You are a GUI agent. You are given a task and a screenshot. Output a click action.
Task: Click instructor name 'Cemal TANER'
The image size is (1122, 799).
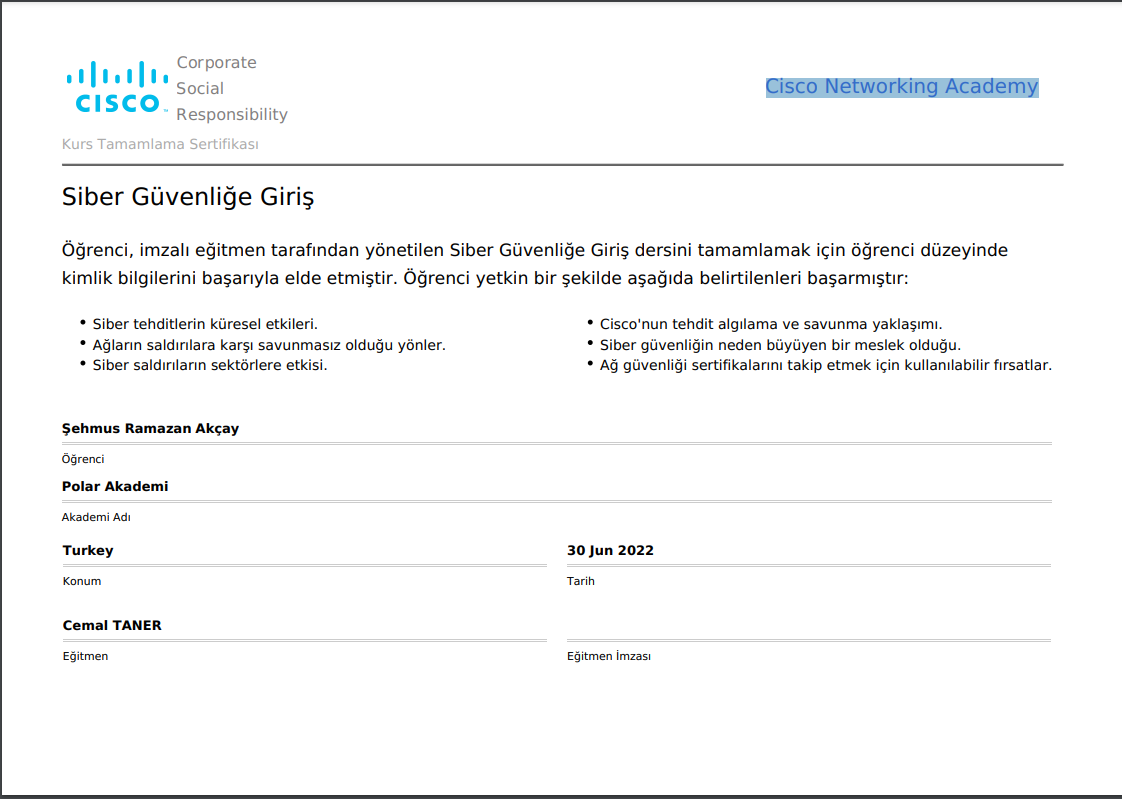pos(112,625)
